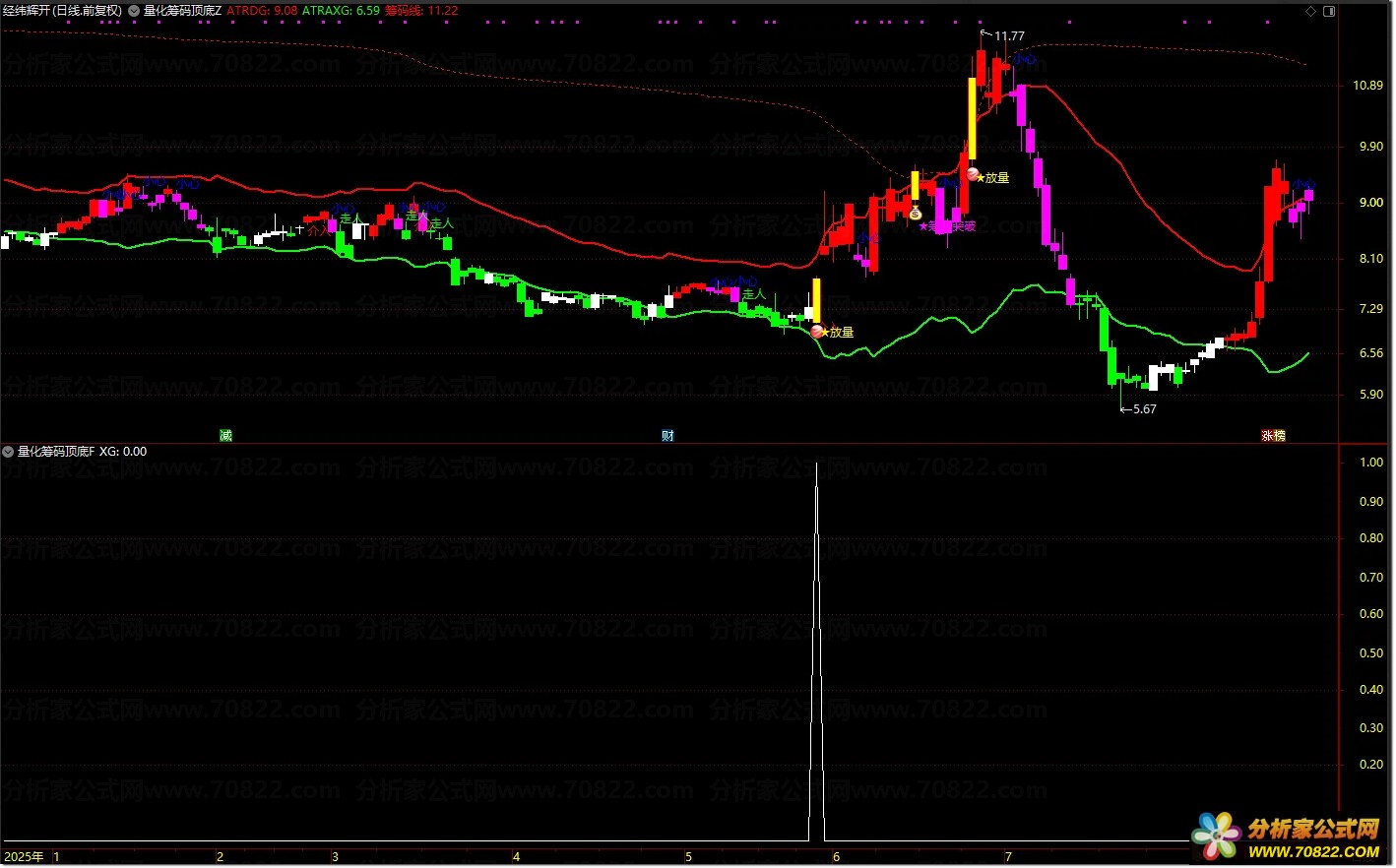Click the 走人 label in the May candles
The height and width of the screenshot is (868, 1396).
753,294
